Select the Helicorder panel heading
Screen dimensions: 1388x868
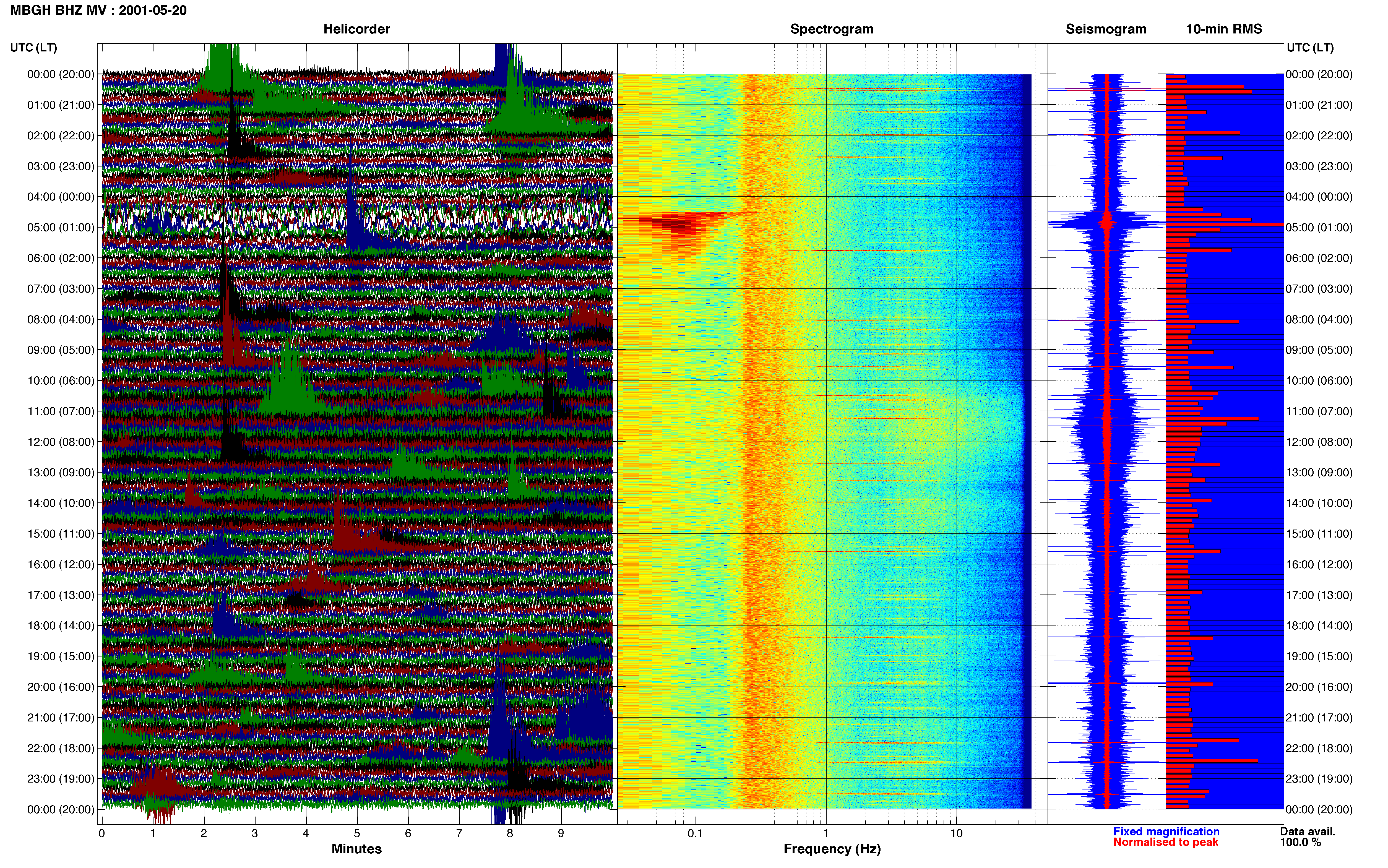coord(356,29)
